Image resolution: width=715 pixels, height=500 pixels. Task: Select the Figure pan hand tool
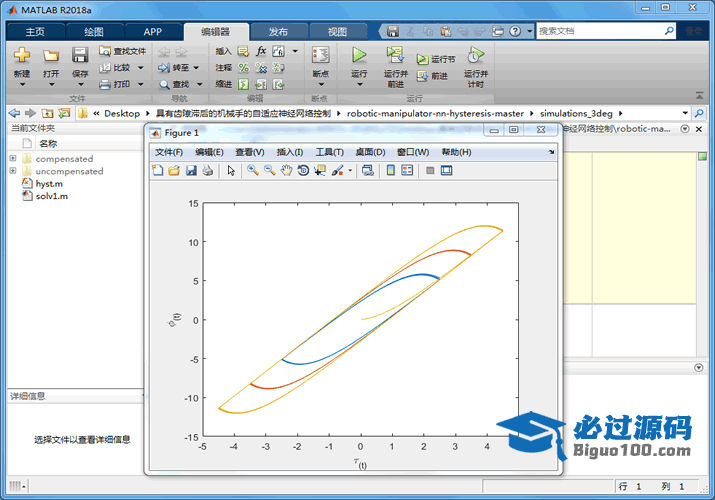click(x=286, y=170)
